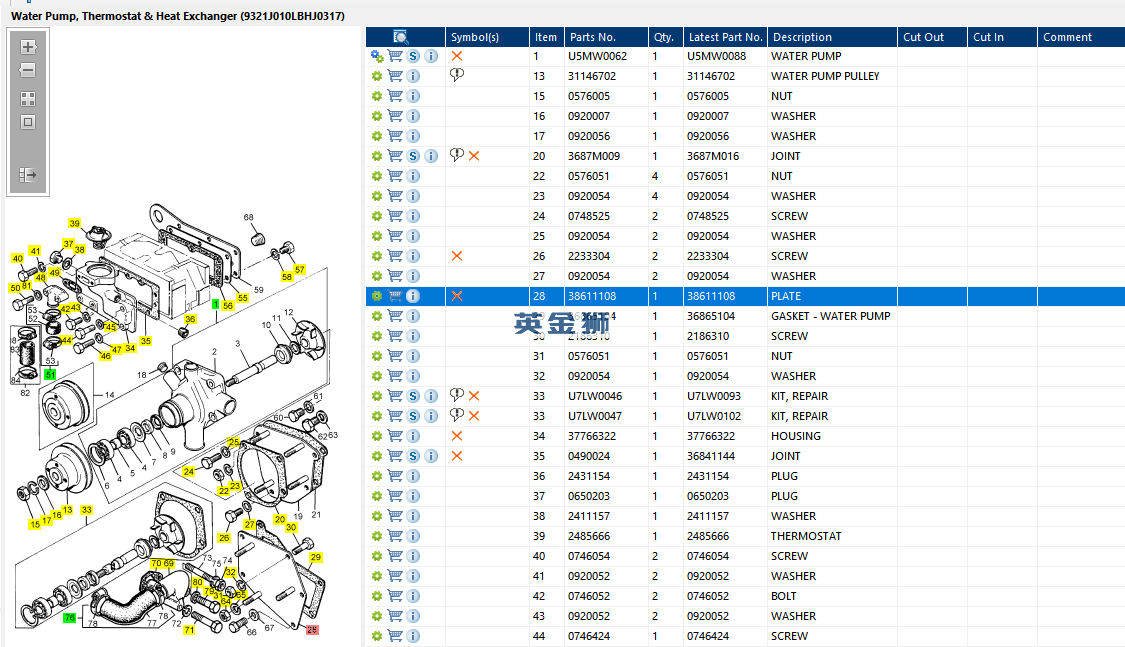Click the green callout 76 on the diagram
Viewport: 1125px width, 647px height.
[x=69, y=618]
